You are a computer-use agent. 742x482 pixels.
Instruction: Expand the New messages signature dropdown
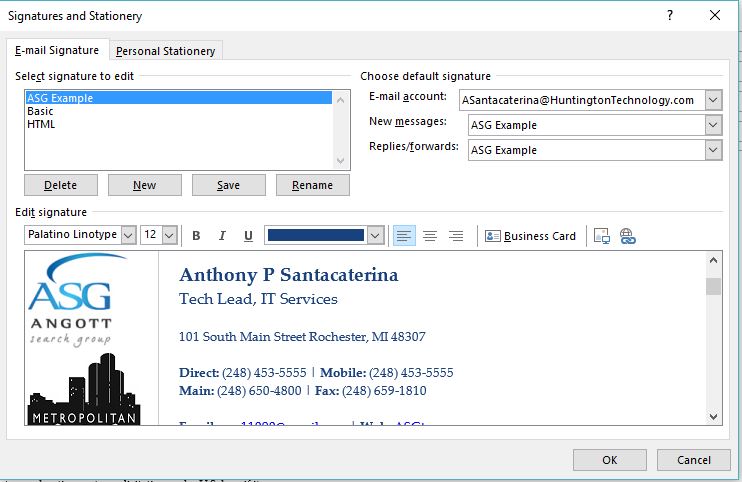(713, 125)
